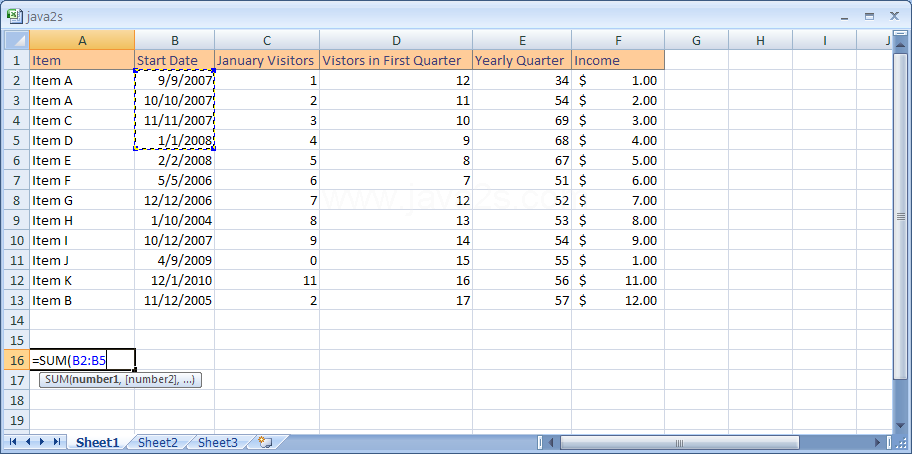
Task: Select the cell with date 10/10/2007
Action: 174,100
